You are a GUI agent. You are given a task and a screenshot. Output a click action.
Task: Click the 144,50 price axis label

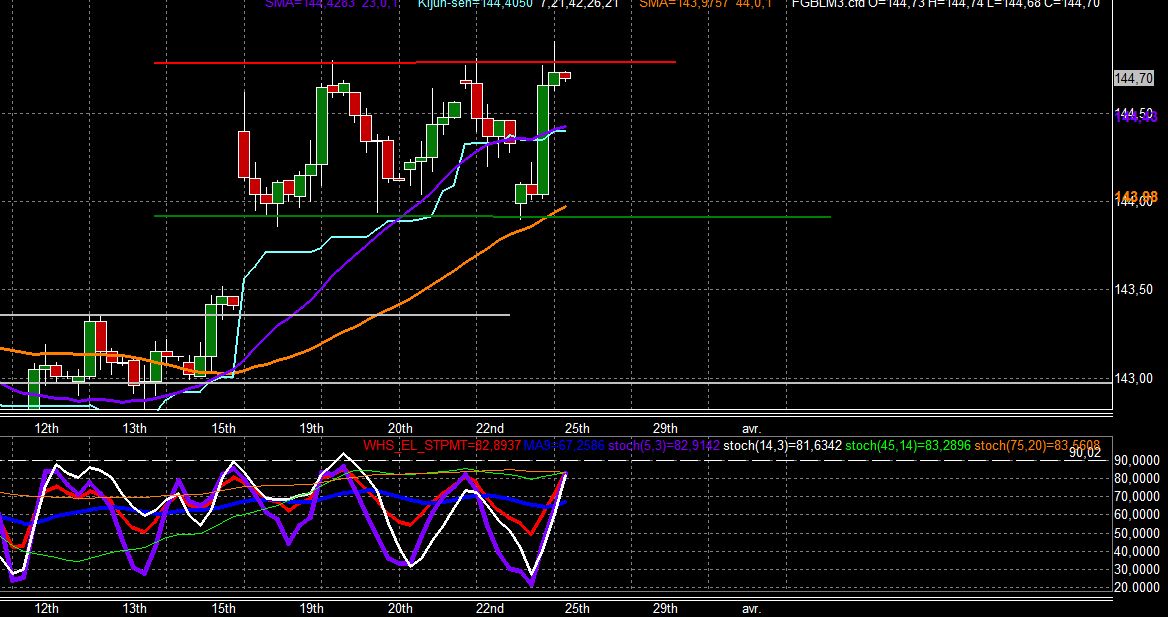1135,114
